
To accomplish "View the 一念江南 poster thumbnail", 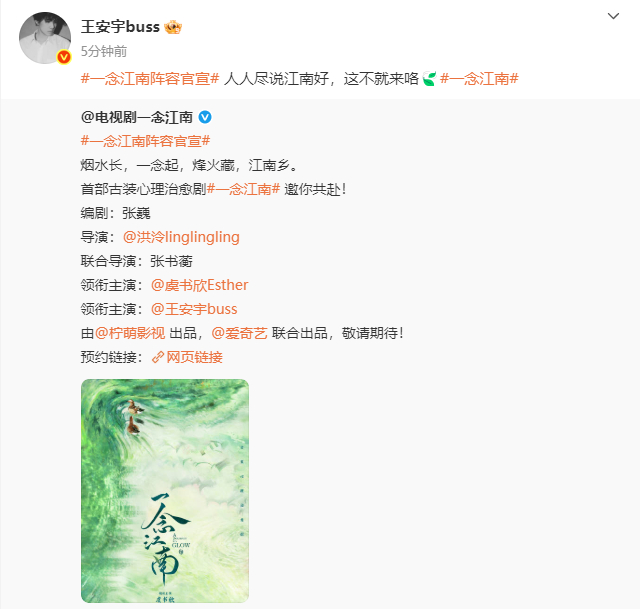I will click(x=165, y=491).
